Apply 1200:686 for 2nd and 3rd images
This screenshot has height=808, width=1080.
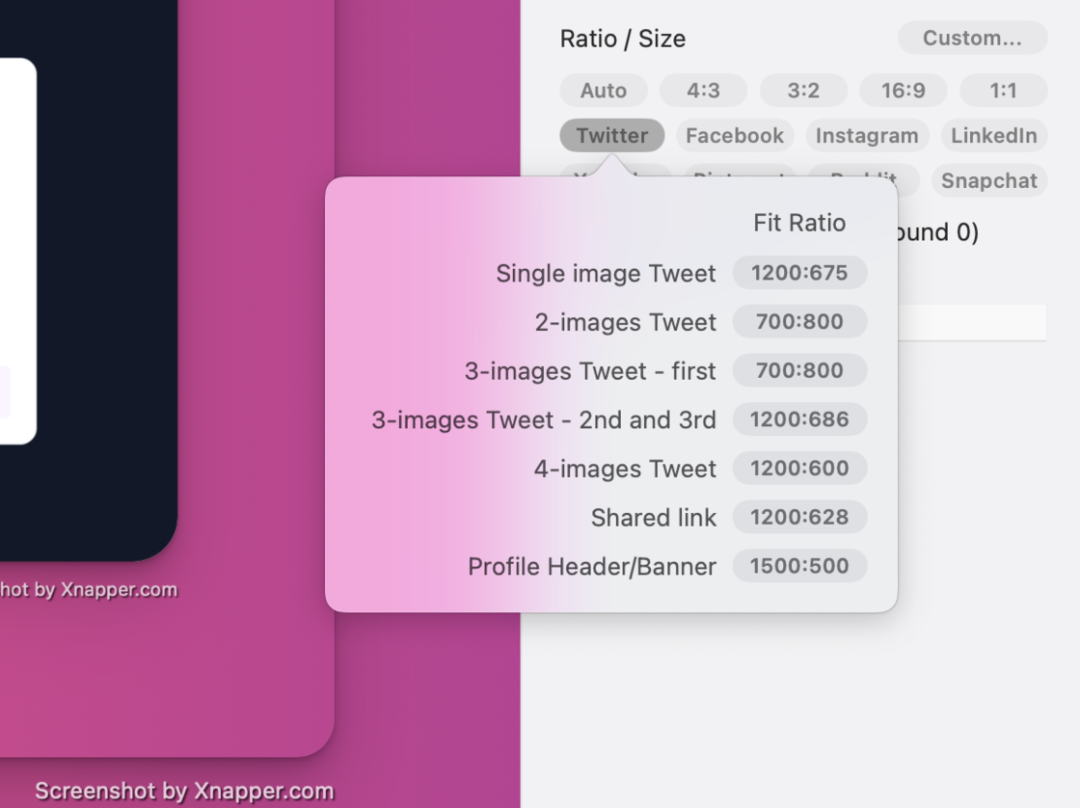[800, 419]
